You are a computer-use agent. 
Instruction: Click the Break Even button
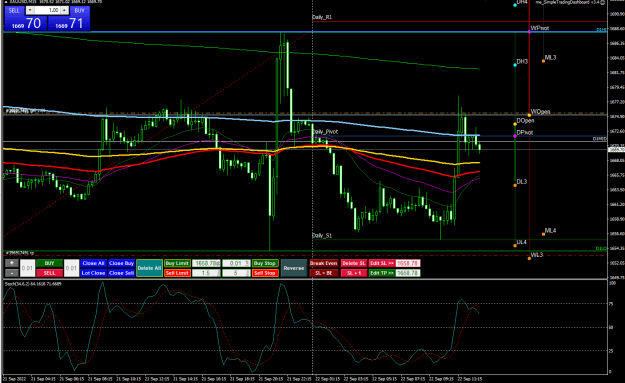point(324,263)
